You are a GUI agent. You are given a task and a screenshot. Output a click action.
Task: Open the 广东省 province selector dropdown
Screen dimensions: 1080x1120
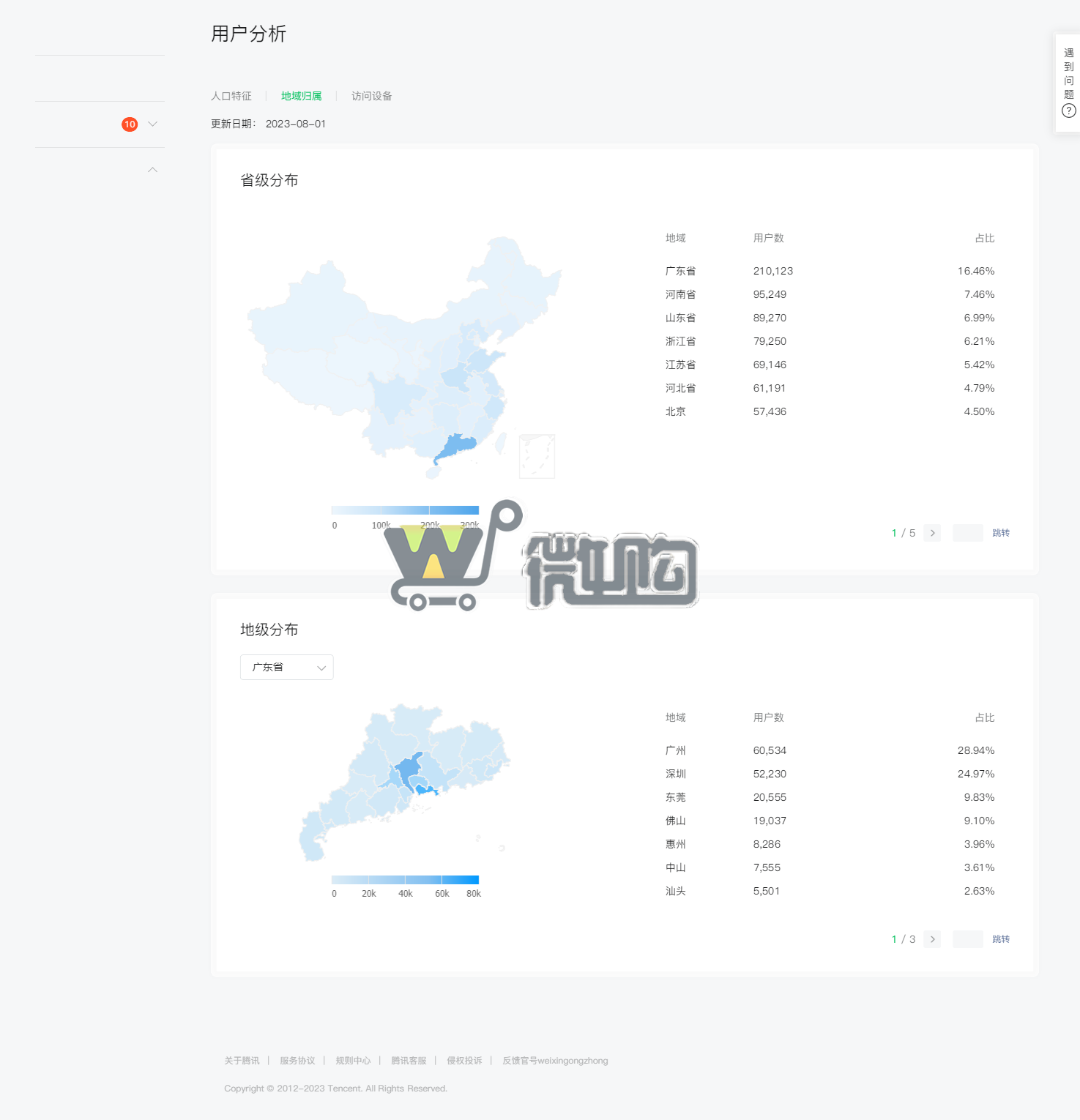[286, 667]
